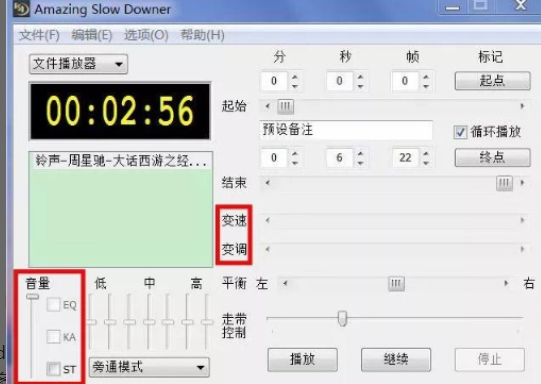Increase end frames value 22 with up arrow
This screenshot has height=384, width=541.
(x=426, y=153)
